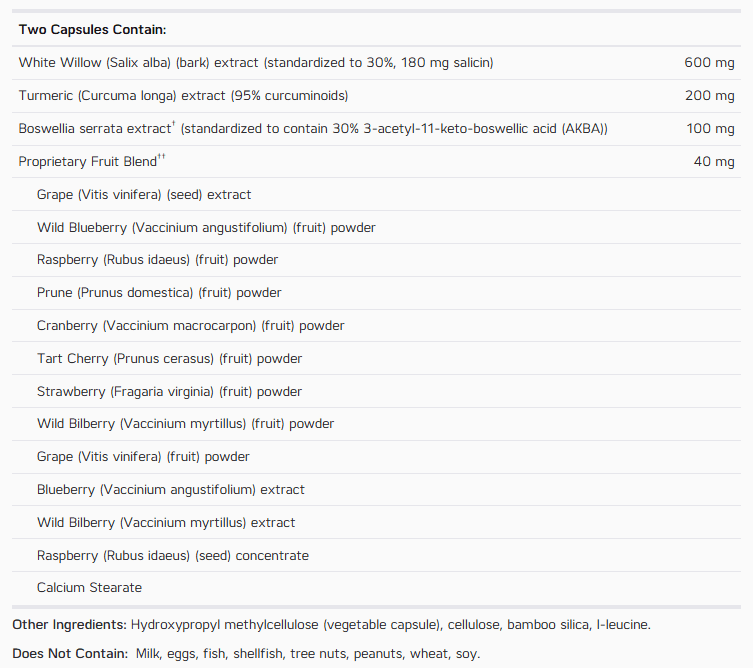Select the Boswellia serrata extract row
The height and width of the screenshot is (668, 753).
[x=376, y=129]
